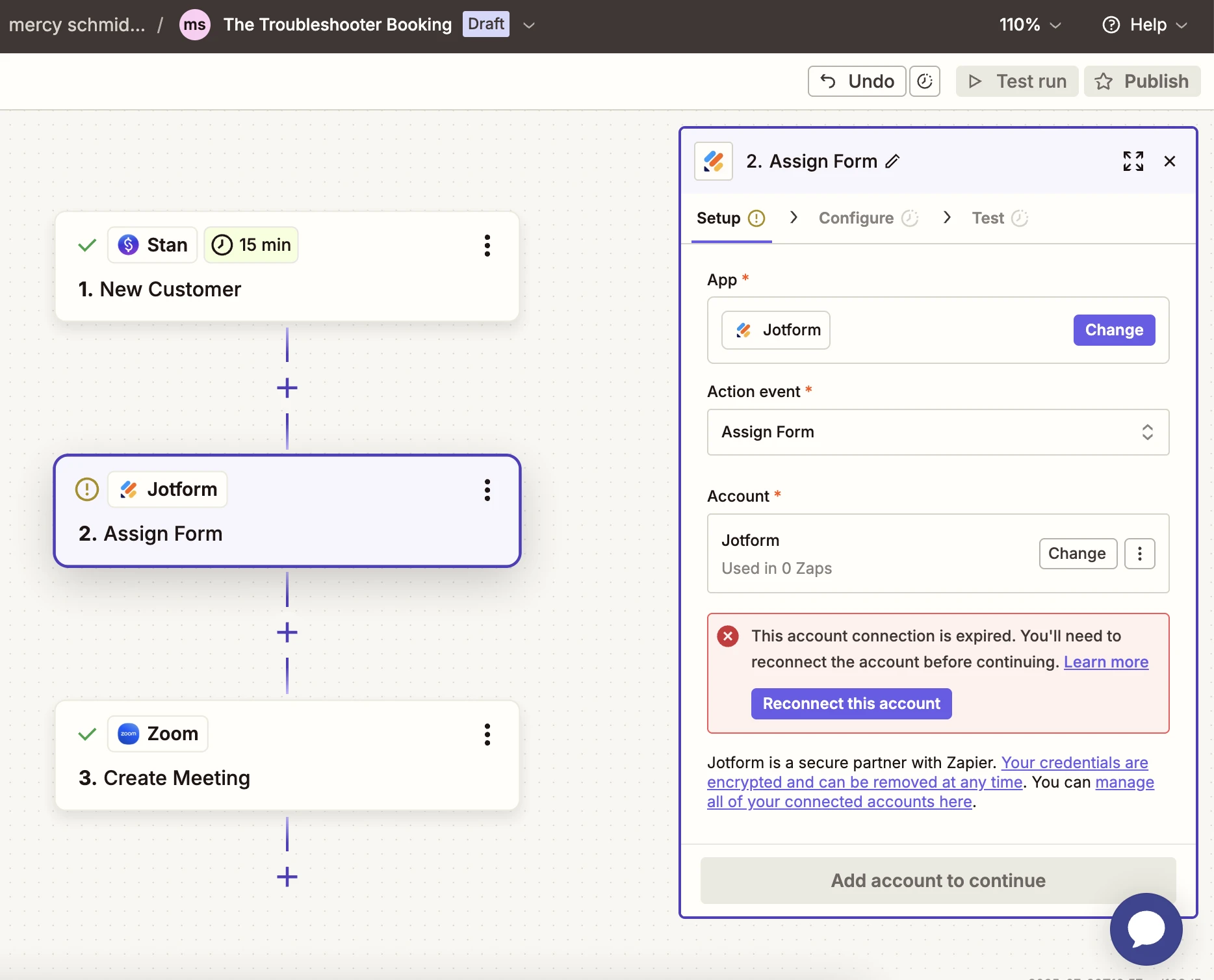Click the warning icon on Assign Form card
Image resolution: width=1214 pixels, height=980 pixels.
[x=86, y=489]
